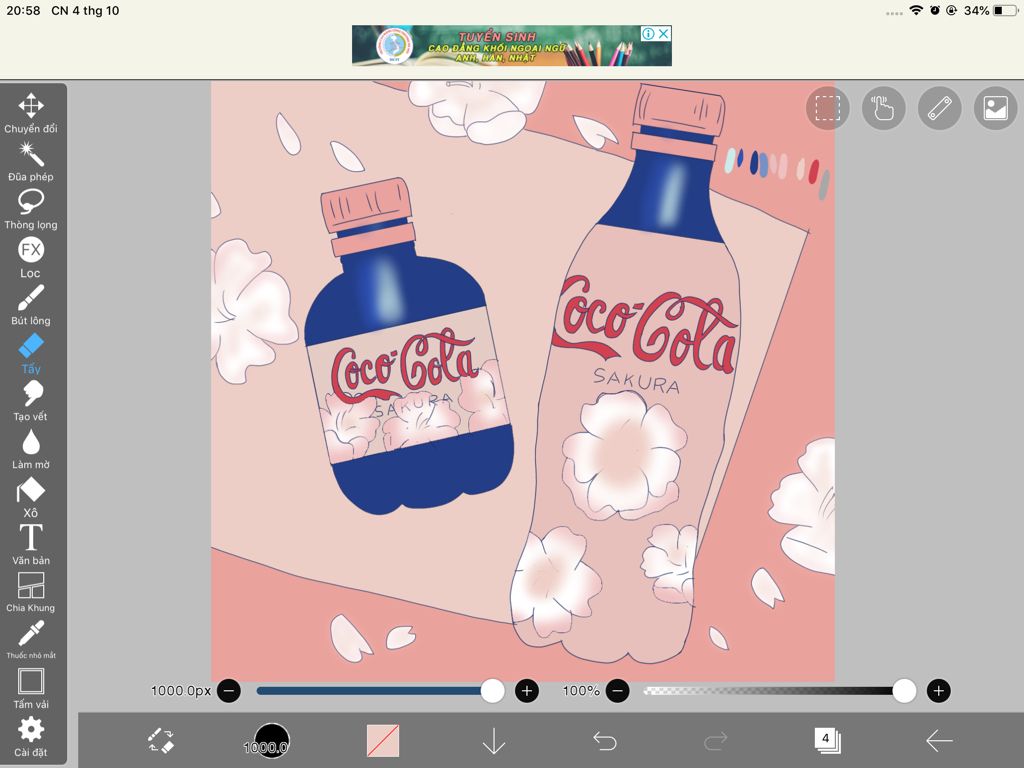The height and width of the screenshot is (768, 1024).
Task: Open the layers panel showing 4
Action: (x=827, y=741)
